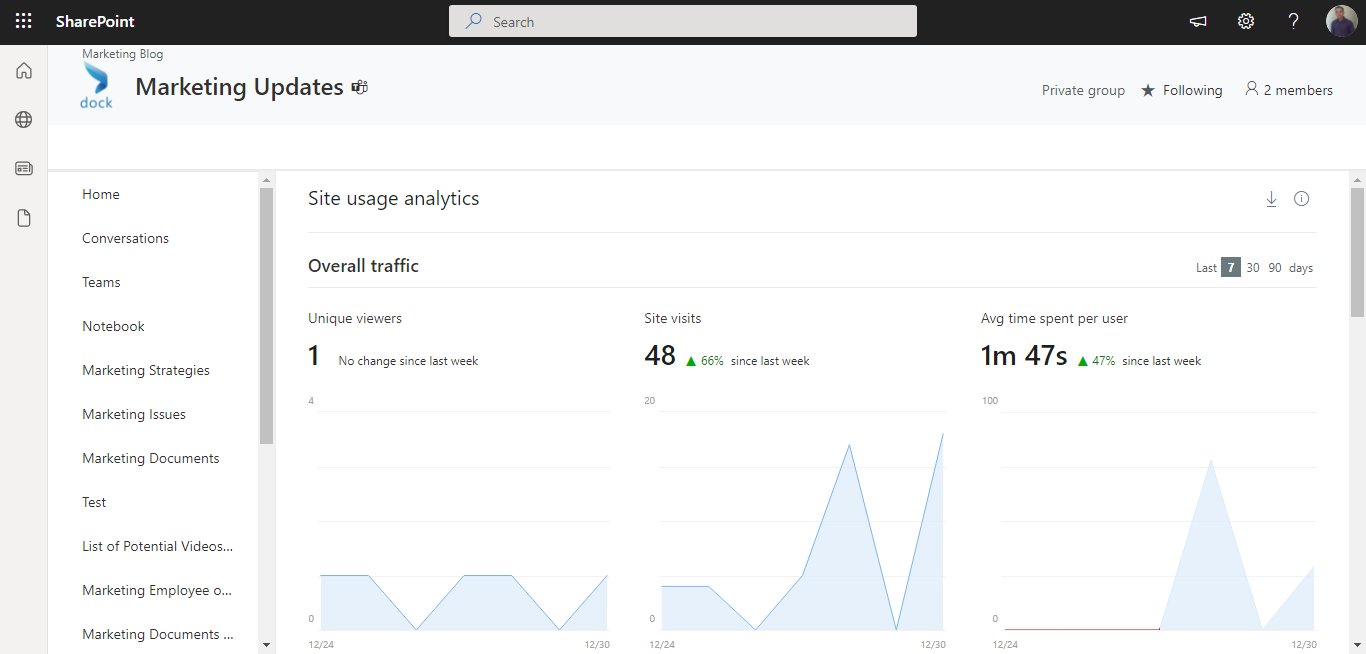This screenshot has height=654, width=1366.
Task: Open the account profile picture menu
Action: tap(1341, 20)
